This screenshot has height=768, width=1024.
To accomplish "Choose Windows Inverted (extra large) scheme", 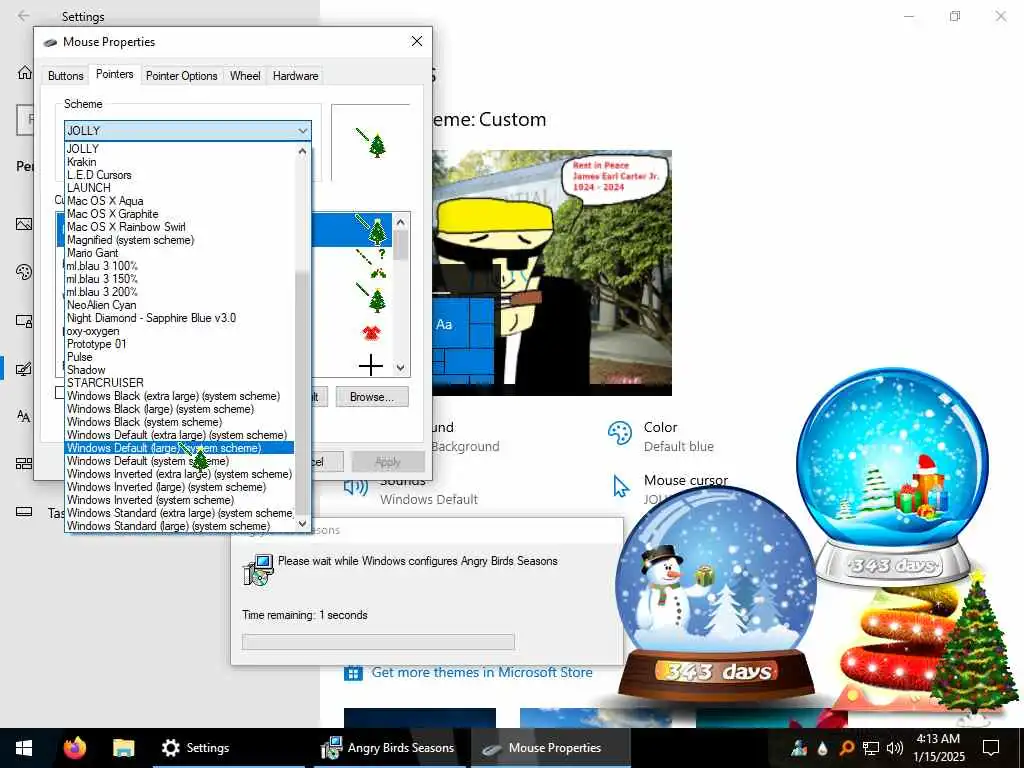I will tap(180, 474).
